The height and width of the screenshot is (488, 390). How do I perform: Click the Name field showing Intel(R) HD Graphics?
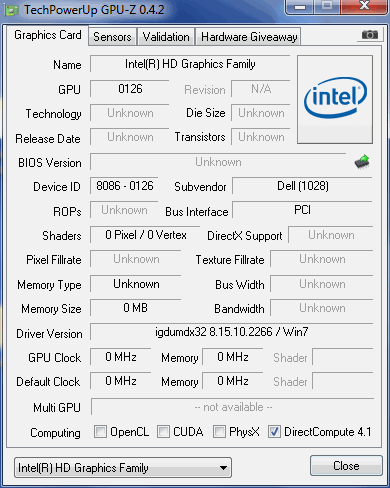coord(190,64)
